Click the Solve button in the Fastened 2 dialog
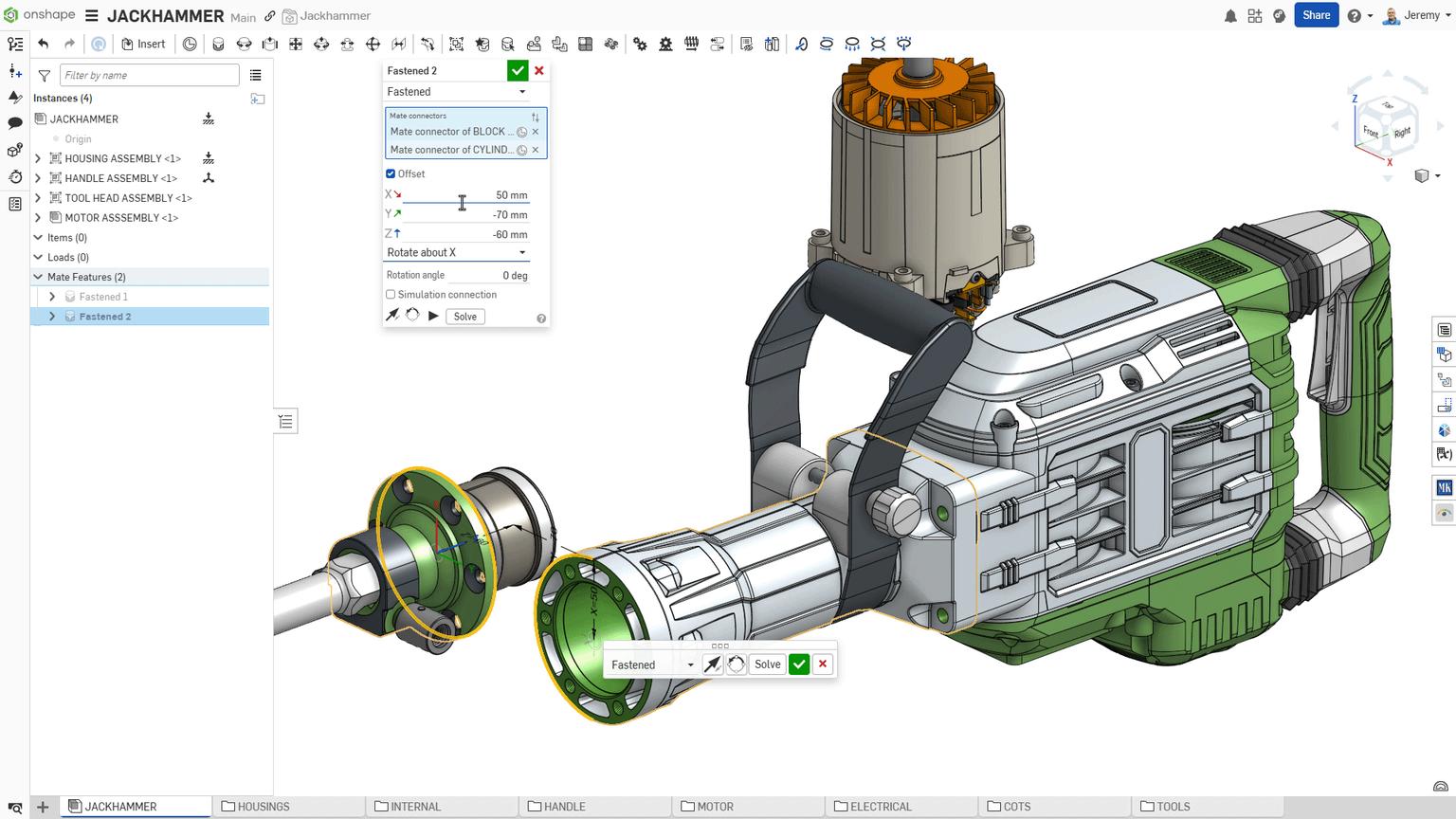 464,316
